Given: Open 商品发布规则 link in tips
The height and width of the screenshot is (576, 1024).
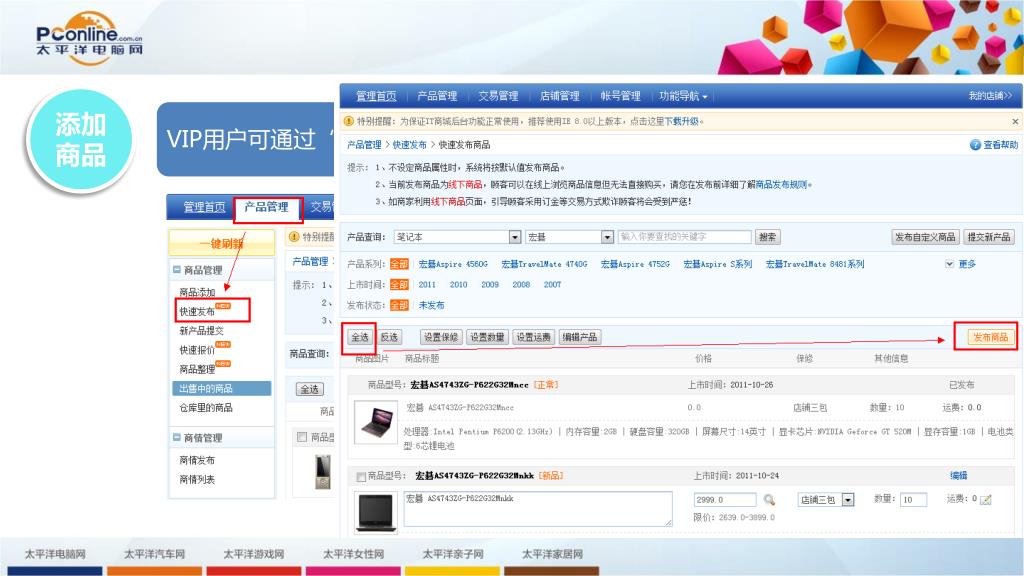Looking at the screenshot, I should click(x=781, y=185).
